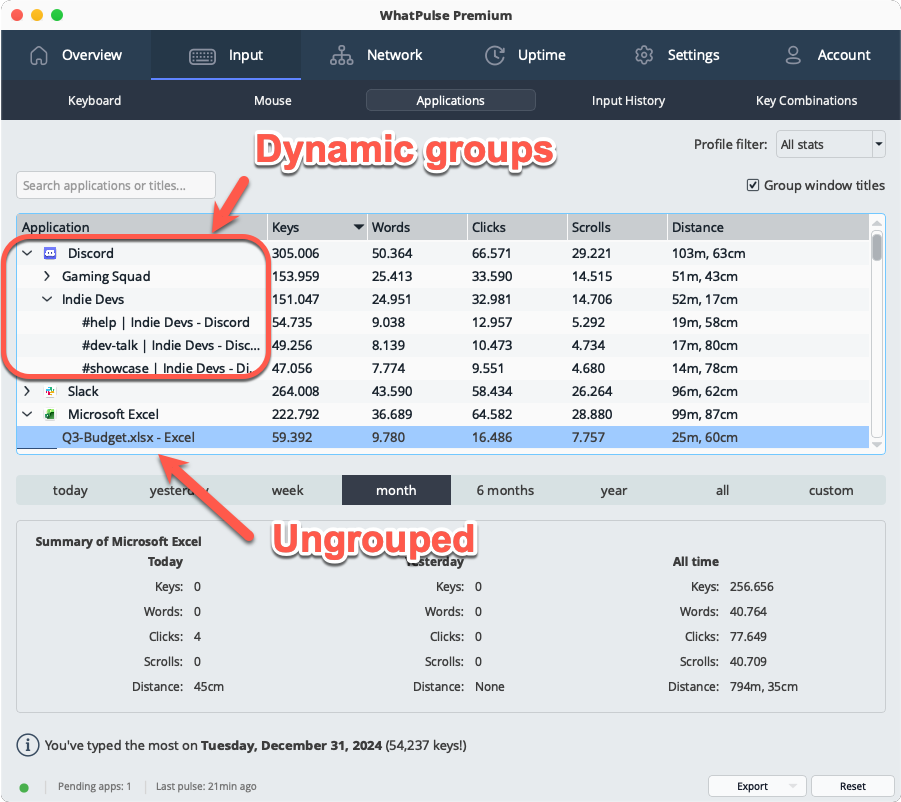The image size is (901, 802).
Task: Open the Profile filter dropdown
Action: click(830, 144)
